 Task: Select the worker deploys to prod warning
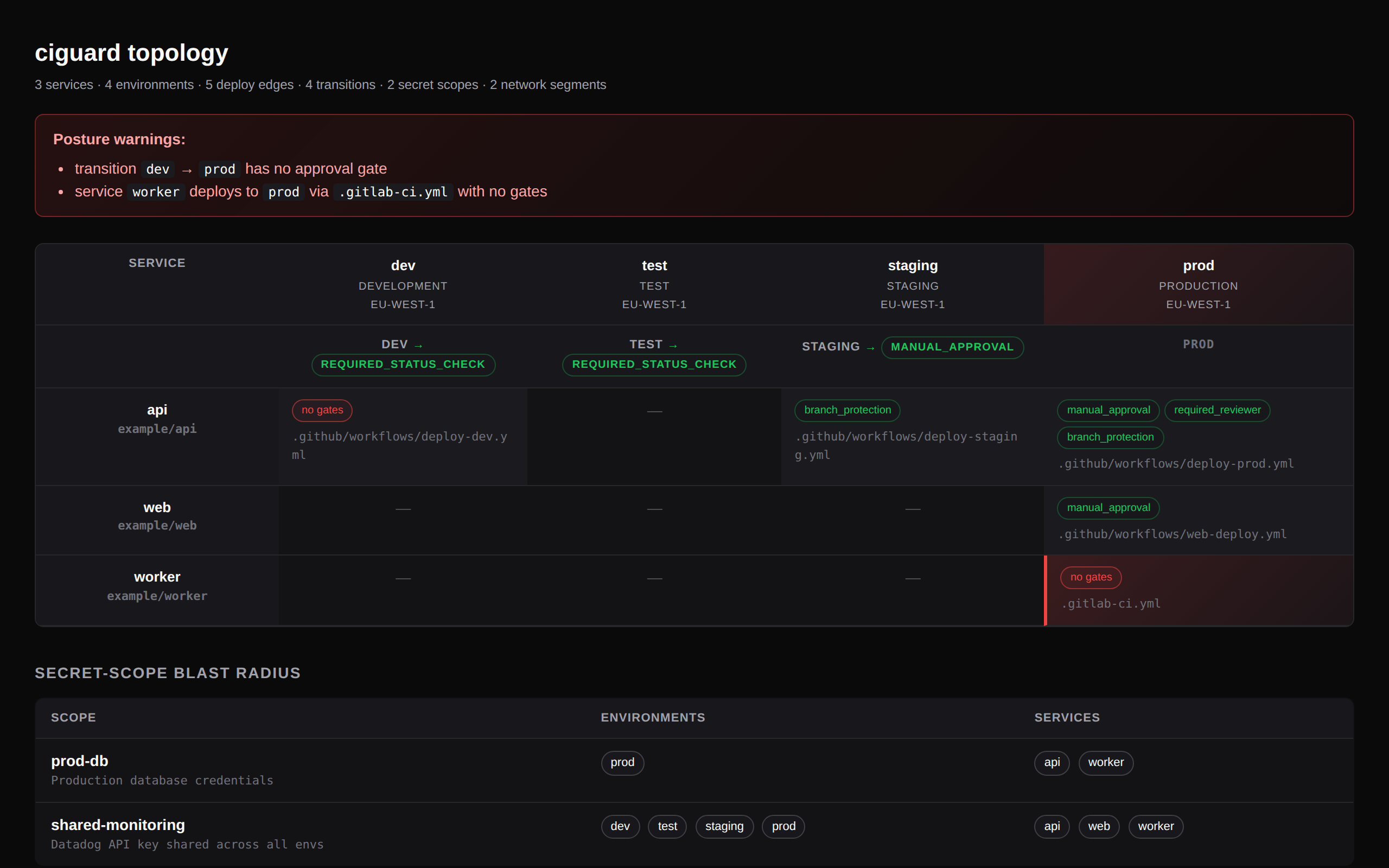tap(310, 192)
